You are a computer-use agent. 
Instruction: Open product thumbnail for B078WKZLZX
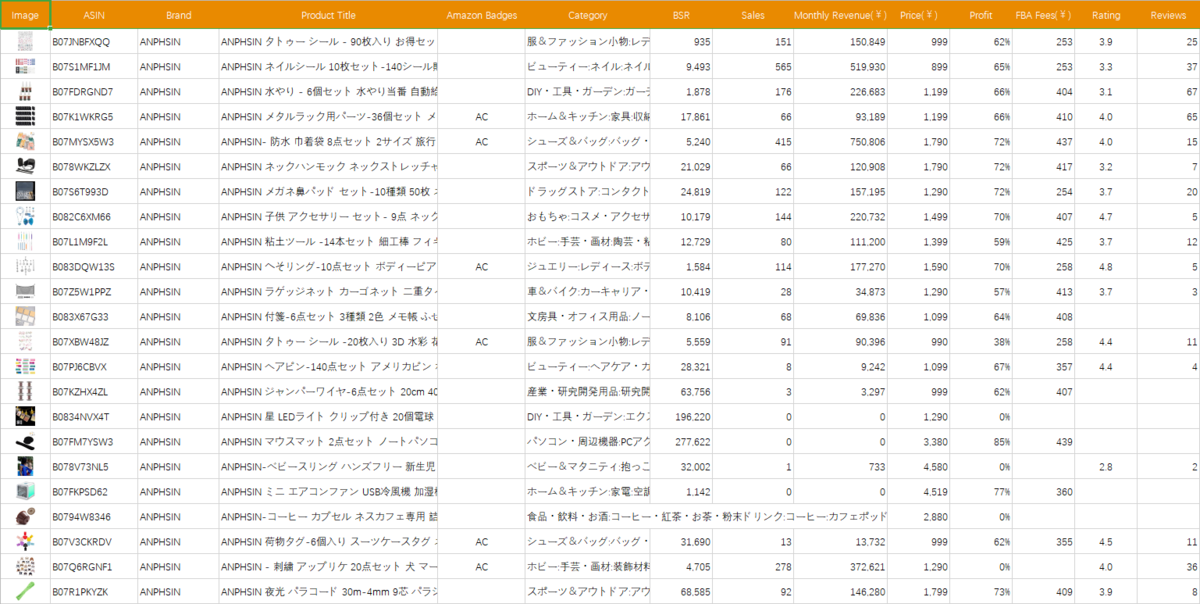click(25, 167)
